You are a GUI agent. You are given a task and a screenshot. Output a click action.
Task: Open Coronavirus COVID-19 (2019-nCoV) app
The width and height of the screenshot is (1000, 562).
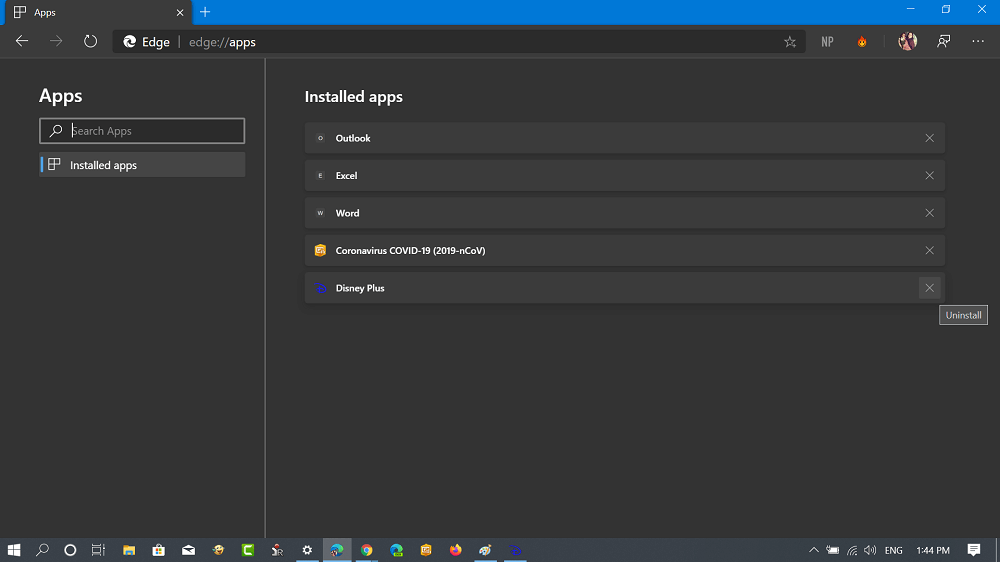pyautogui.click(x=624, y=251)
